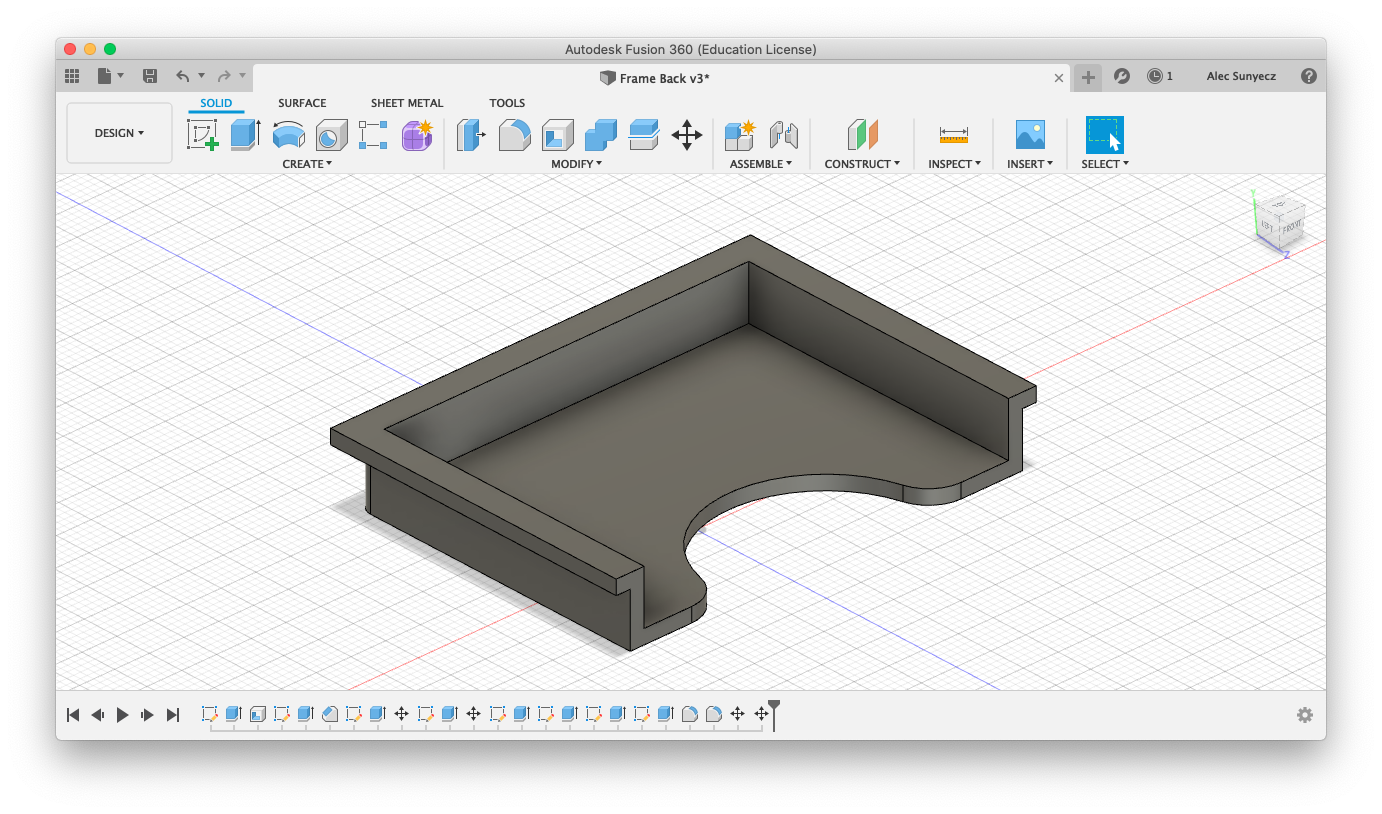Screen dimensions: 1382x814
Task: Open the DESIGN workspace dropdown
Action: [x=119, y=133]
